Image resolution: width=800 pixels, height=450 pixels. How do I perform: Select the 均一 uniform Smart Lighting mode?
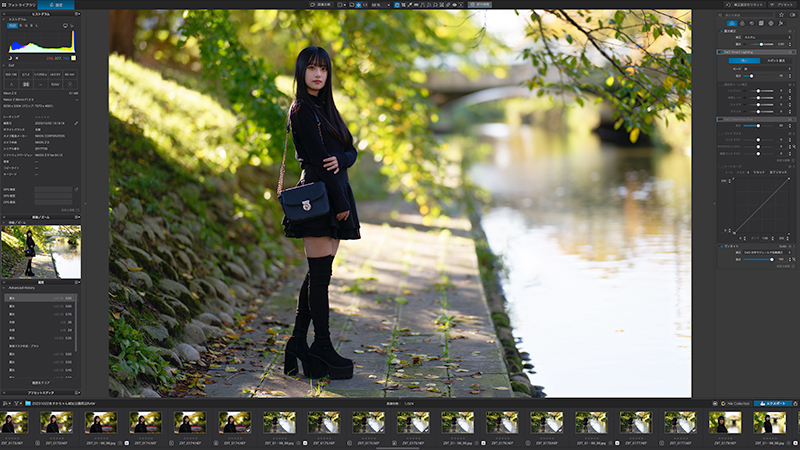pos(744,61)
